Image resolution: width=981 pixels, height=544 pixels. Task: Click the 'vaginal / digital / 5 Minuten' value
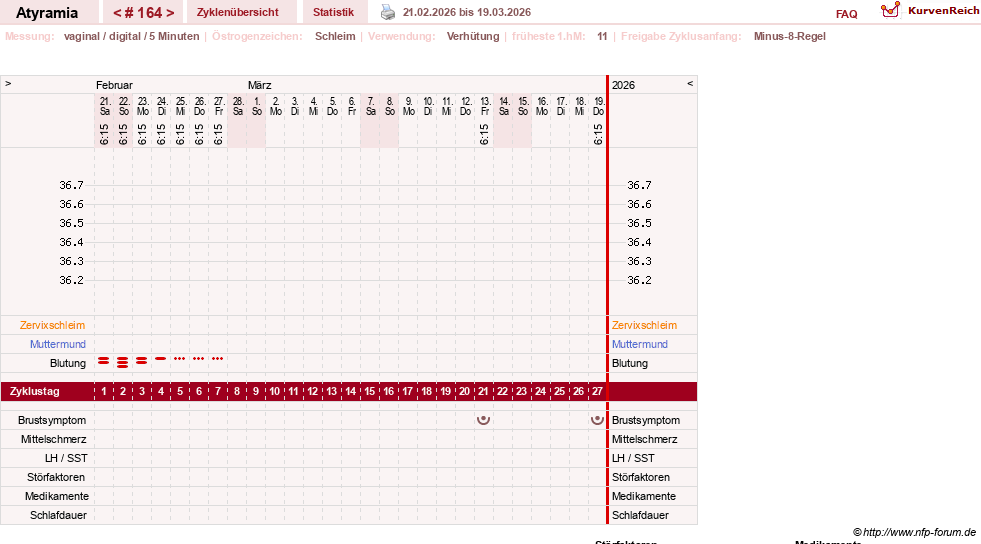tap(131, 36)
